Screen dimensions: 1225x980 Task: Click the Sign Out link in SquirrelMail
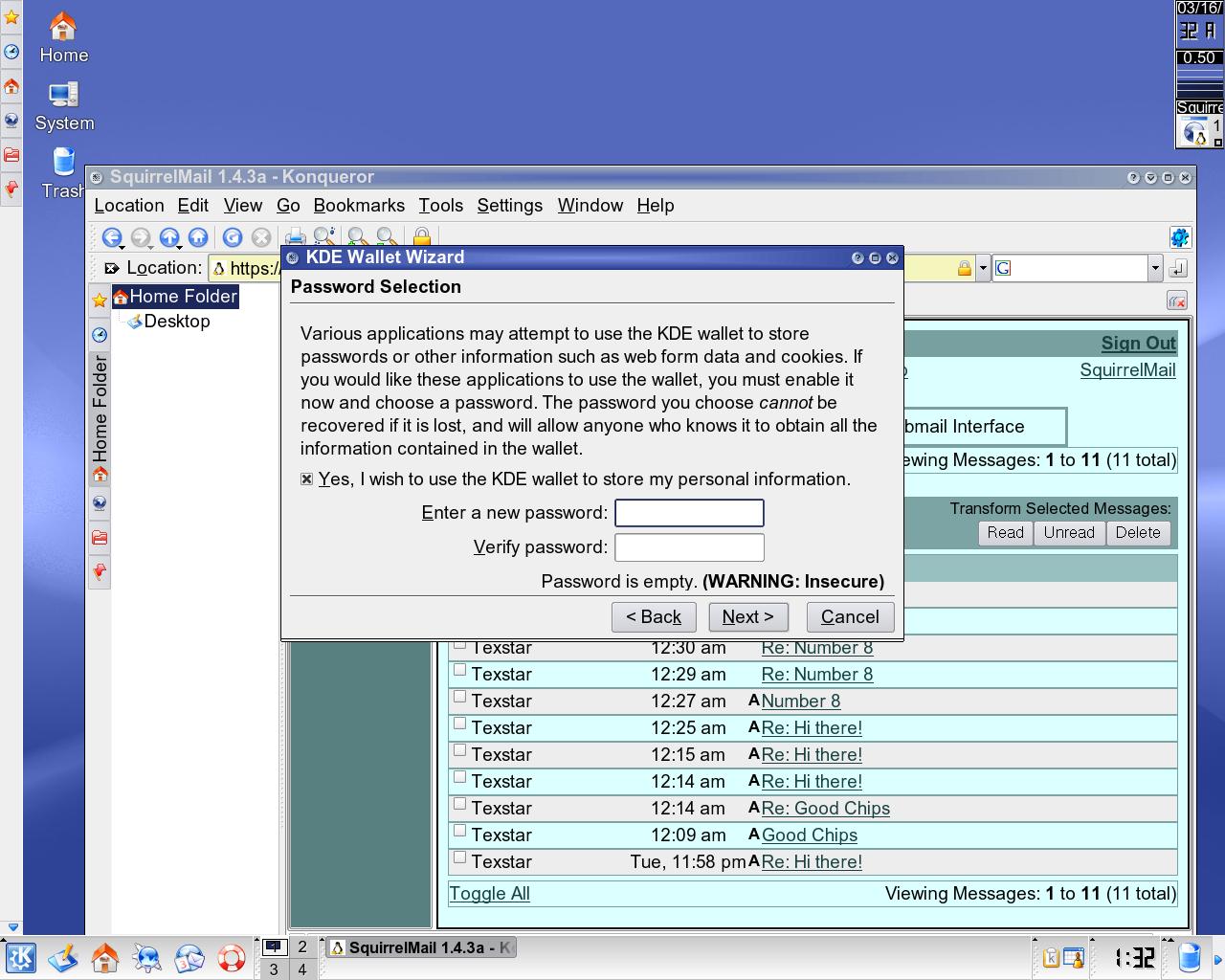tap(1138, 344)
